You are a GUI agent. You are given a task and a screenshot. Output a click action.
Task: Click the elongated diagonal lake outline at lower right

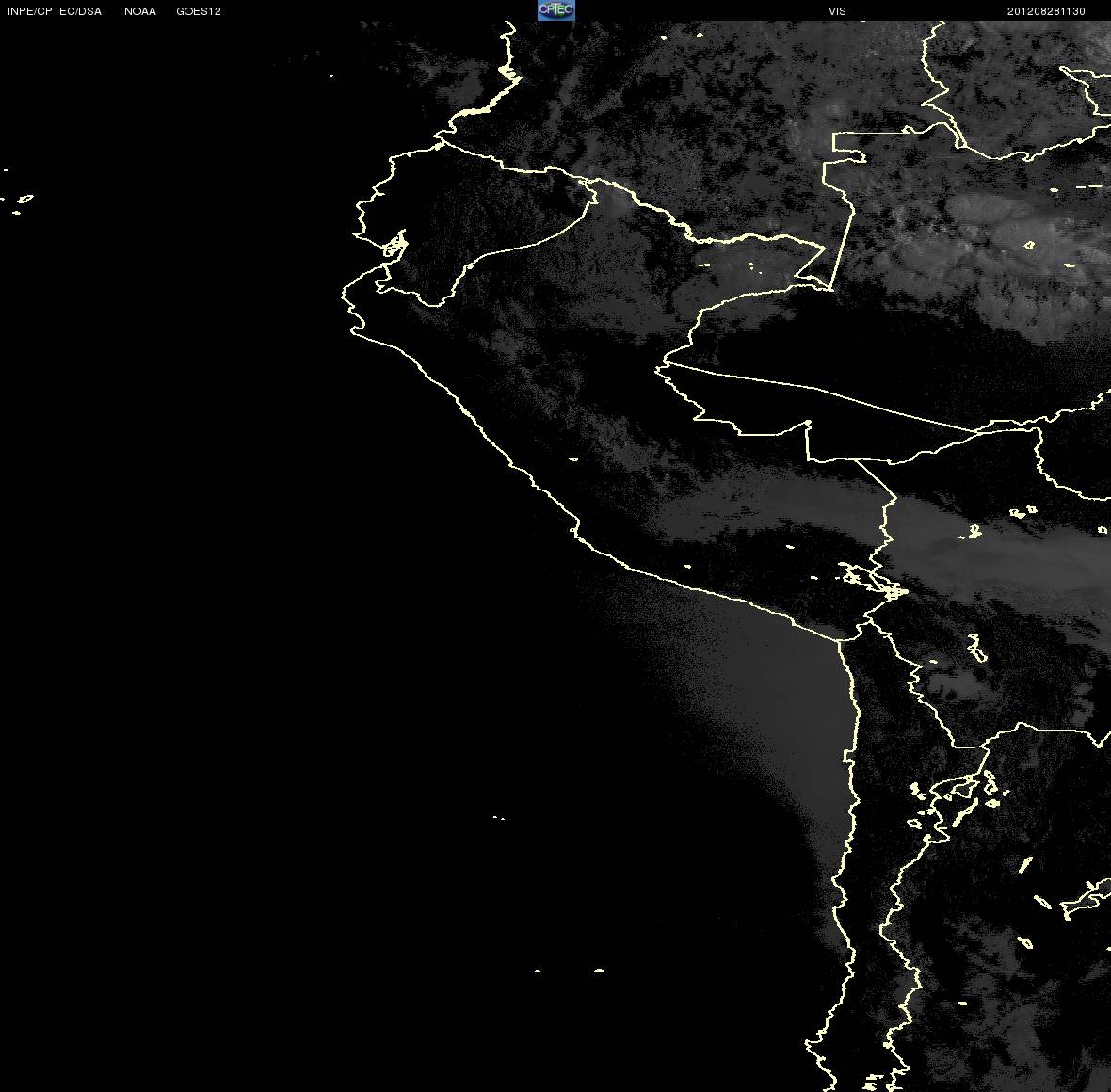1025,864
